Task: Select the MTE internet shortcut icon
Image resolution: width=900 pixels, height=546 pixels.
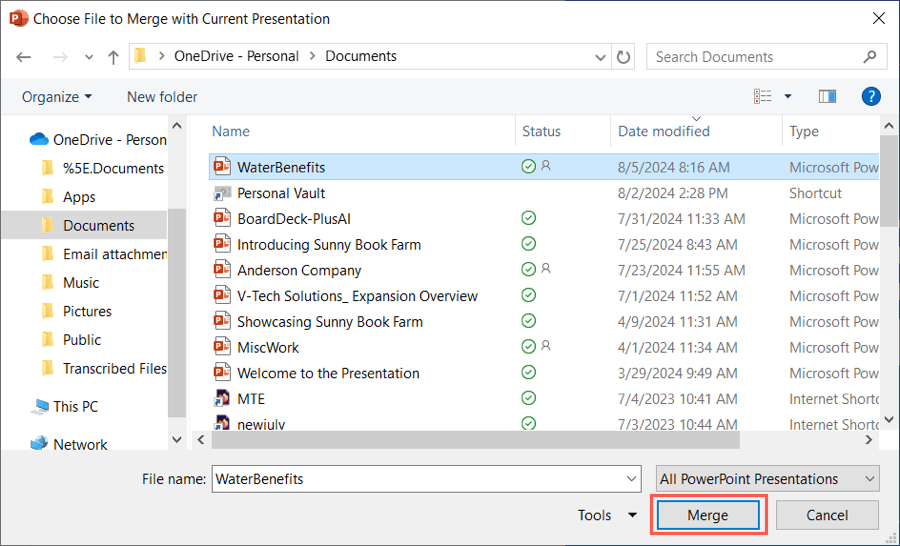Action: click(x=222, y=398)
